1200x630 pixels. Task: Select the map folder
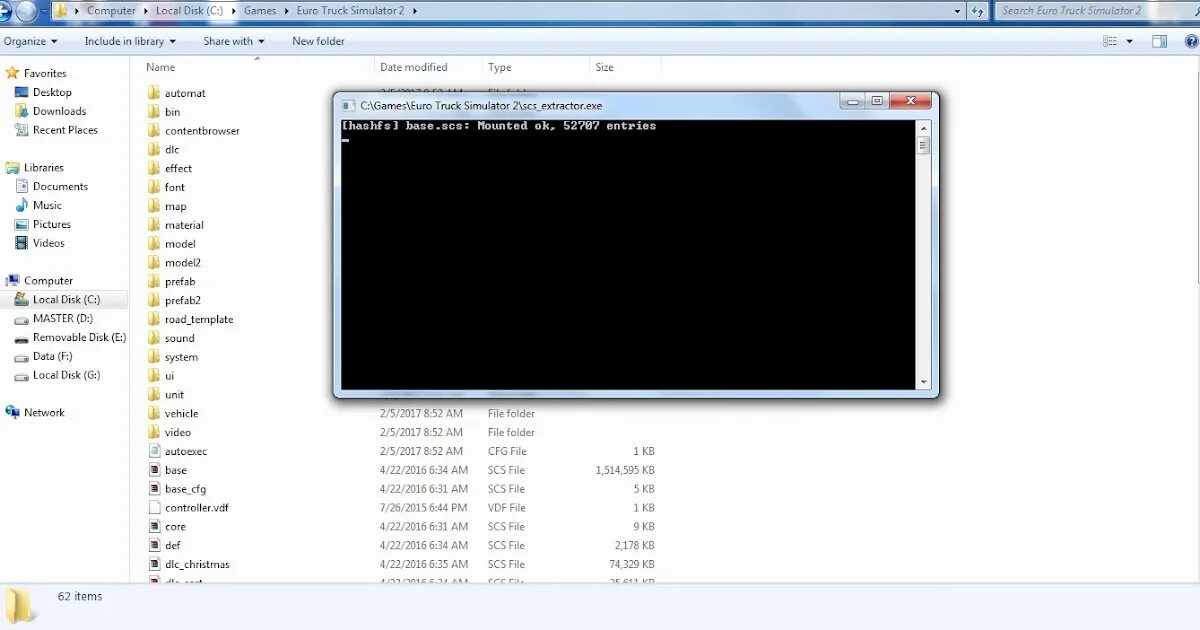167,206
